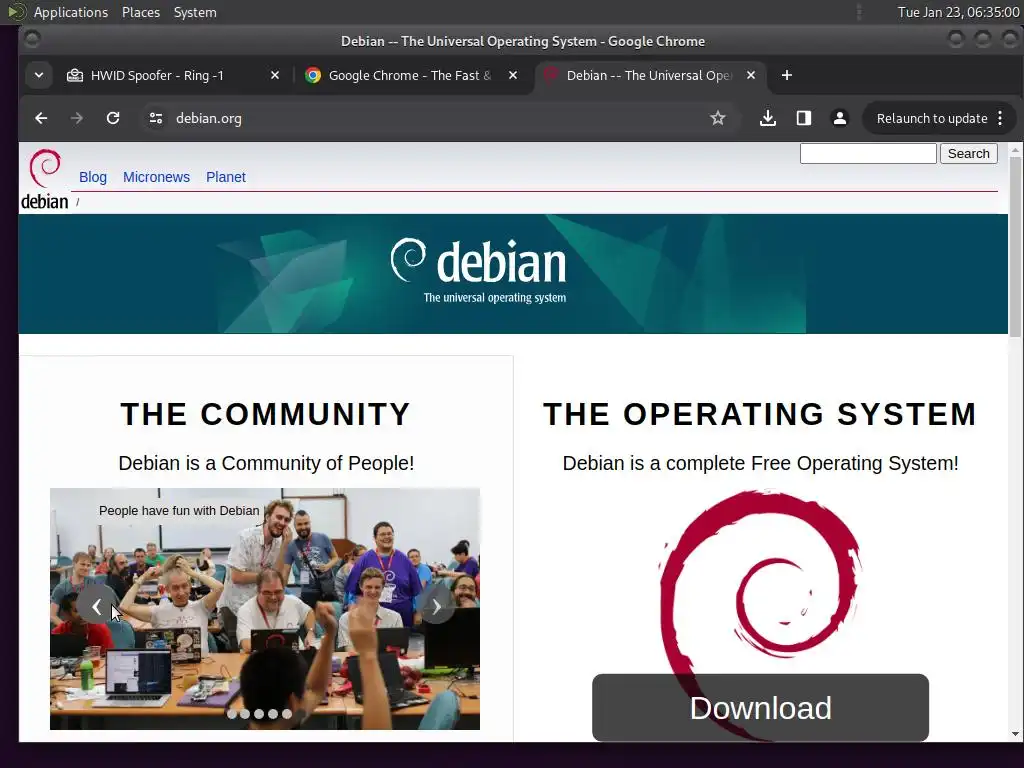Click the Download button
This screenshot has width=1024, height=768.
point(760,708)
